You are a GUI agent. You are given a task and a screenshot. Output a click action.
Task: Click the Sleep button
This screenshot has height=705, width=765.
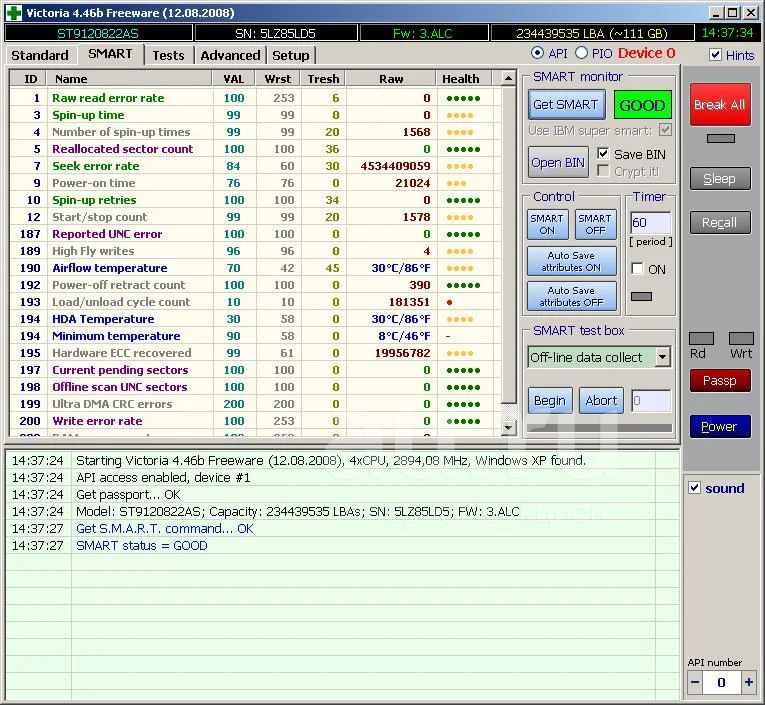coord(720,179)
